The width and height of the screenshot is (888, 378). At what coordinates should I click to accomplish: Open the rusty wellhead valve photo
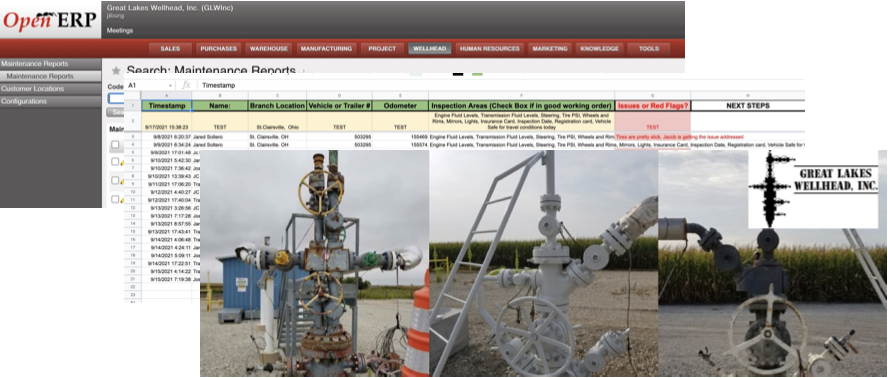coord(314,263)
